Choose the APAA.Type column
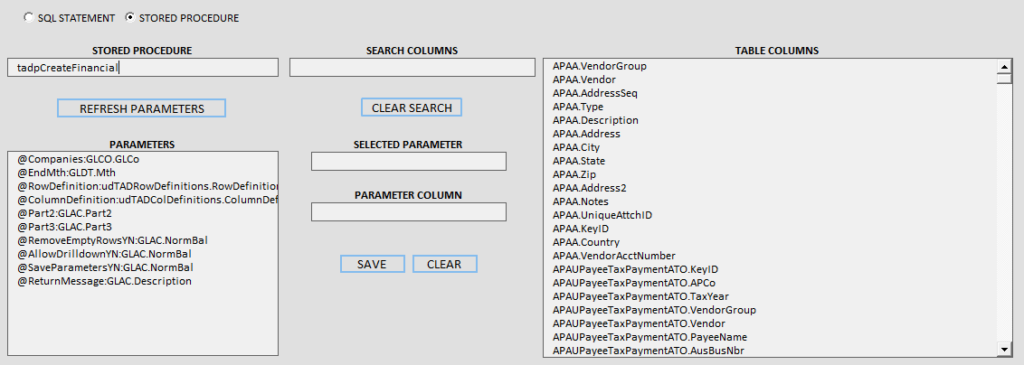Screen dimensions: 1024x365 (x=771, y=107)
